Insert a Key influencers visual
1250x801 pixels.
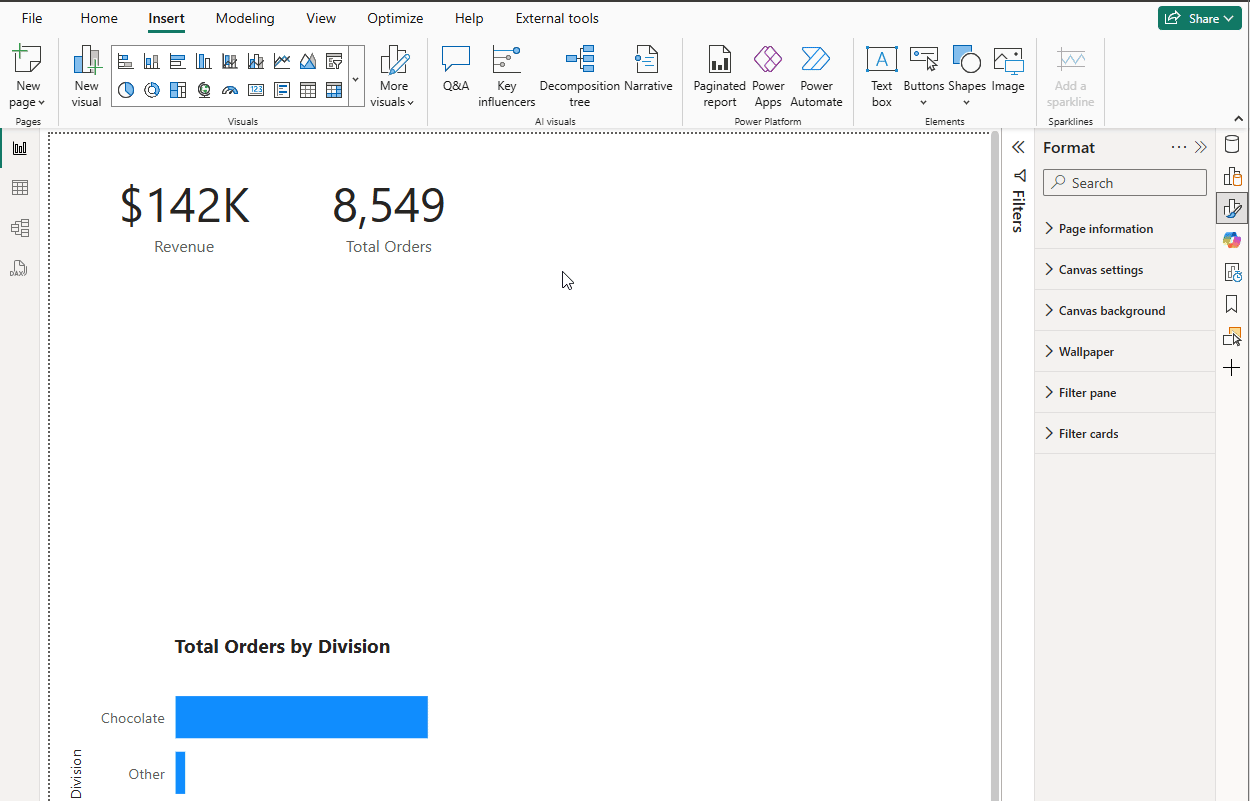(x=507, y=76)
